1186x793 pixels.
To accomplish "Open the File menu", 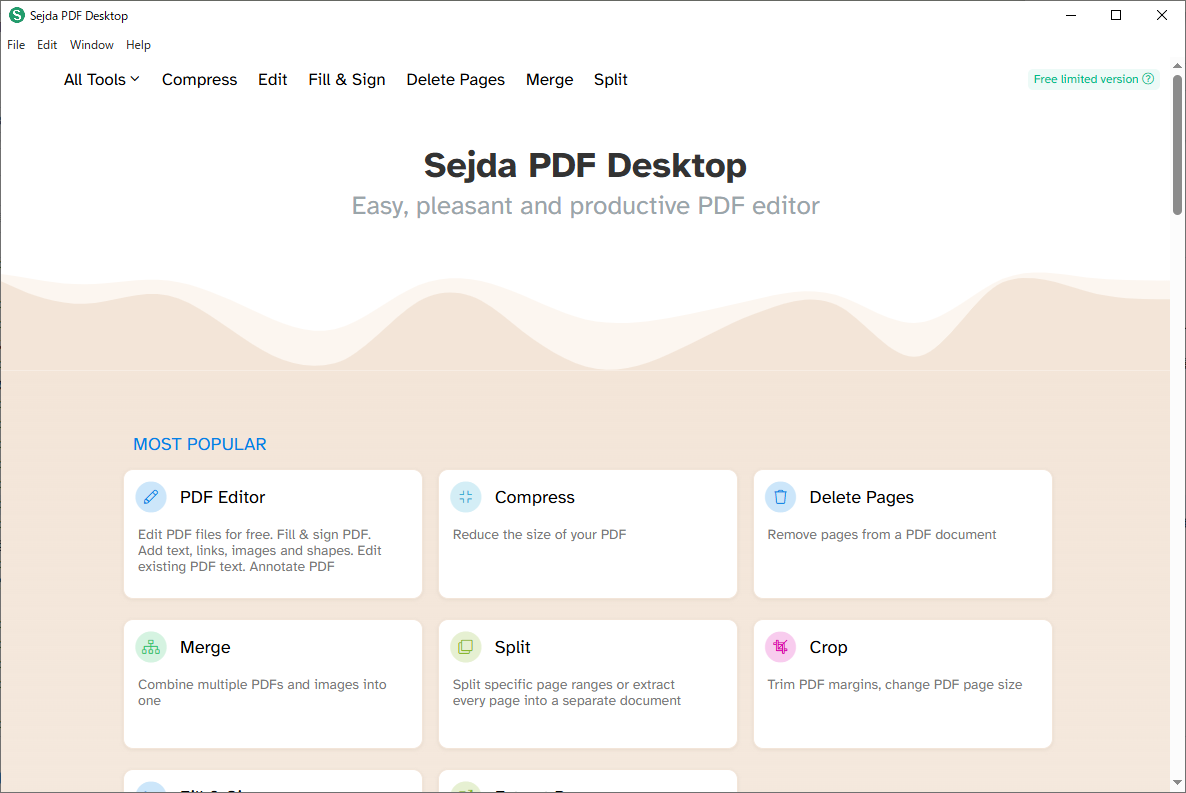I will [16, 45].
